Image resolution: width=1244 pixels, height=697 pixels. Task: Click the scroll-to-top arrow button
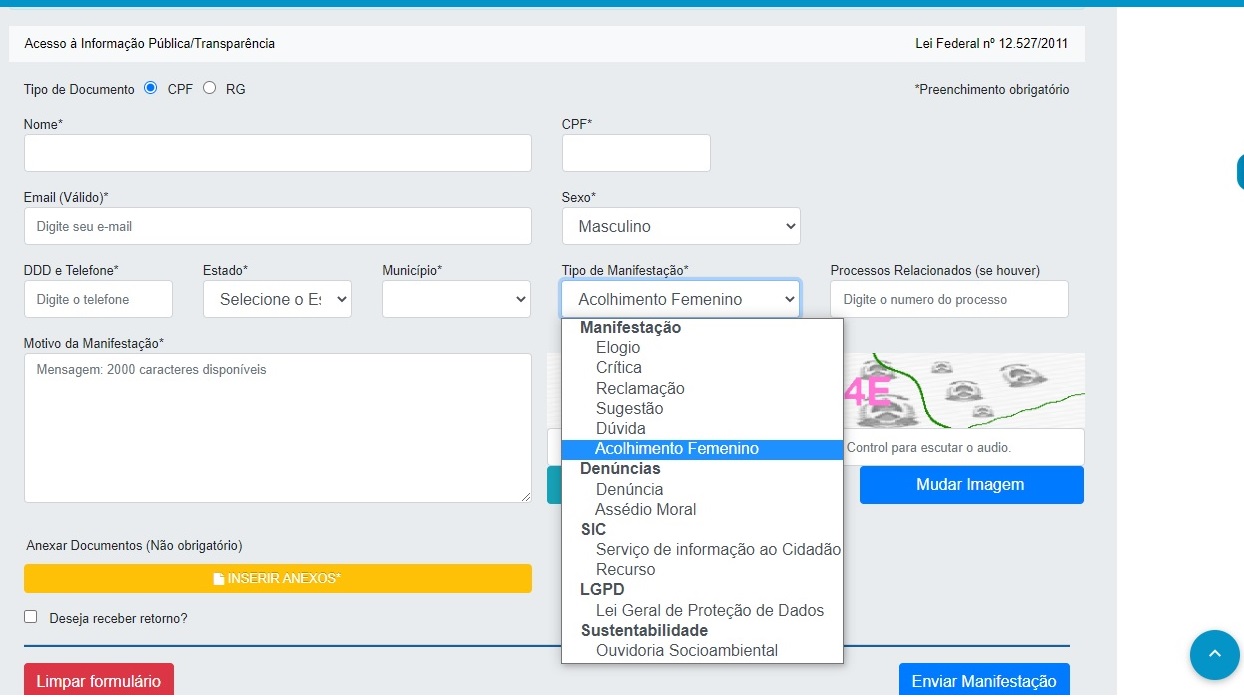tap(1214, 655)
